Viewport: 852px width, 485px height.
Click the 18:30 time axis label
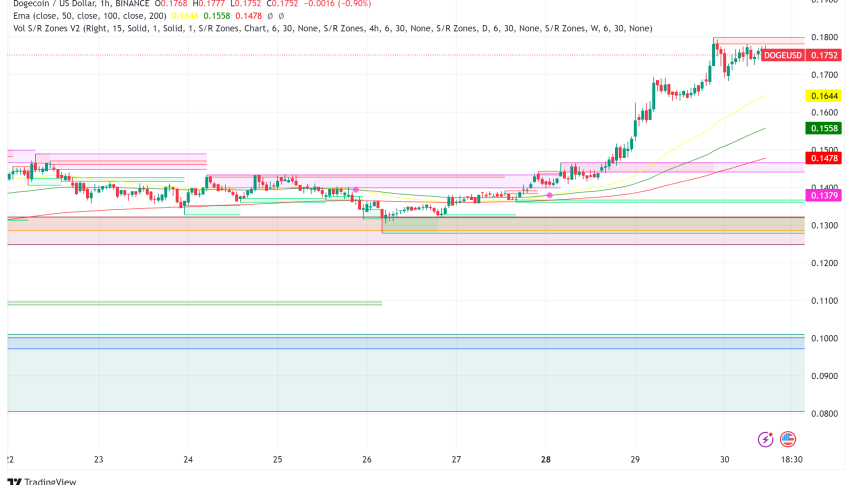click(792, 459)
